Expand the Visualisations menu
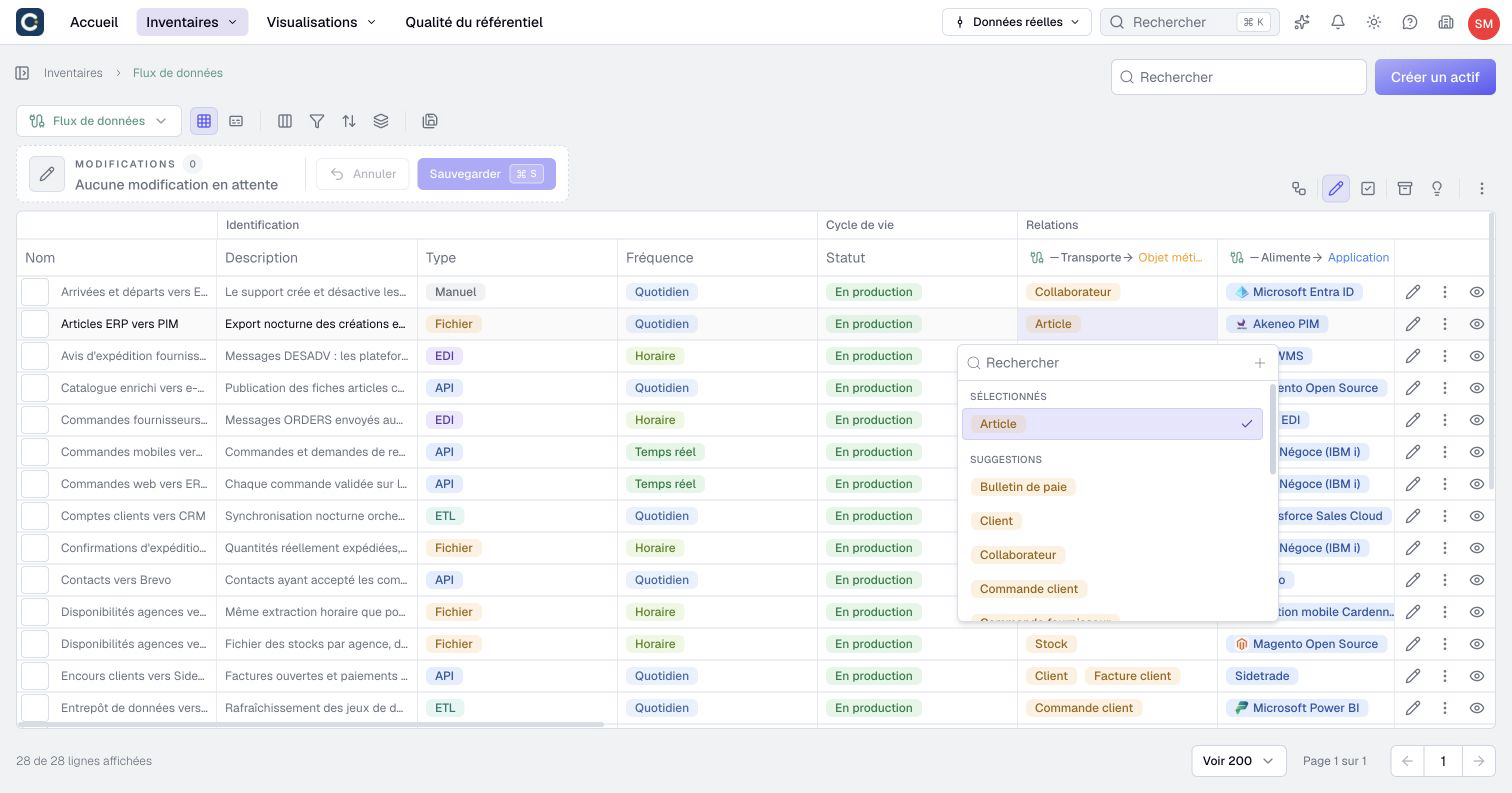1512x793 pixels. pyautogui.click(x=321, y=22)
